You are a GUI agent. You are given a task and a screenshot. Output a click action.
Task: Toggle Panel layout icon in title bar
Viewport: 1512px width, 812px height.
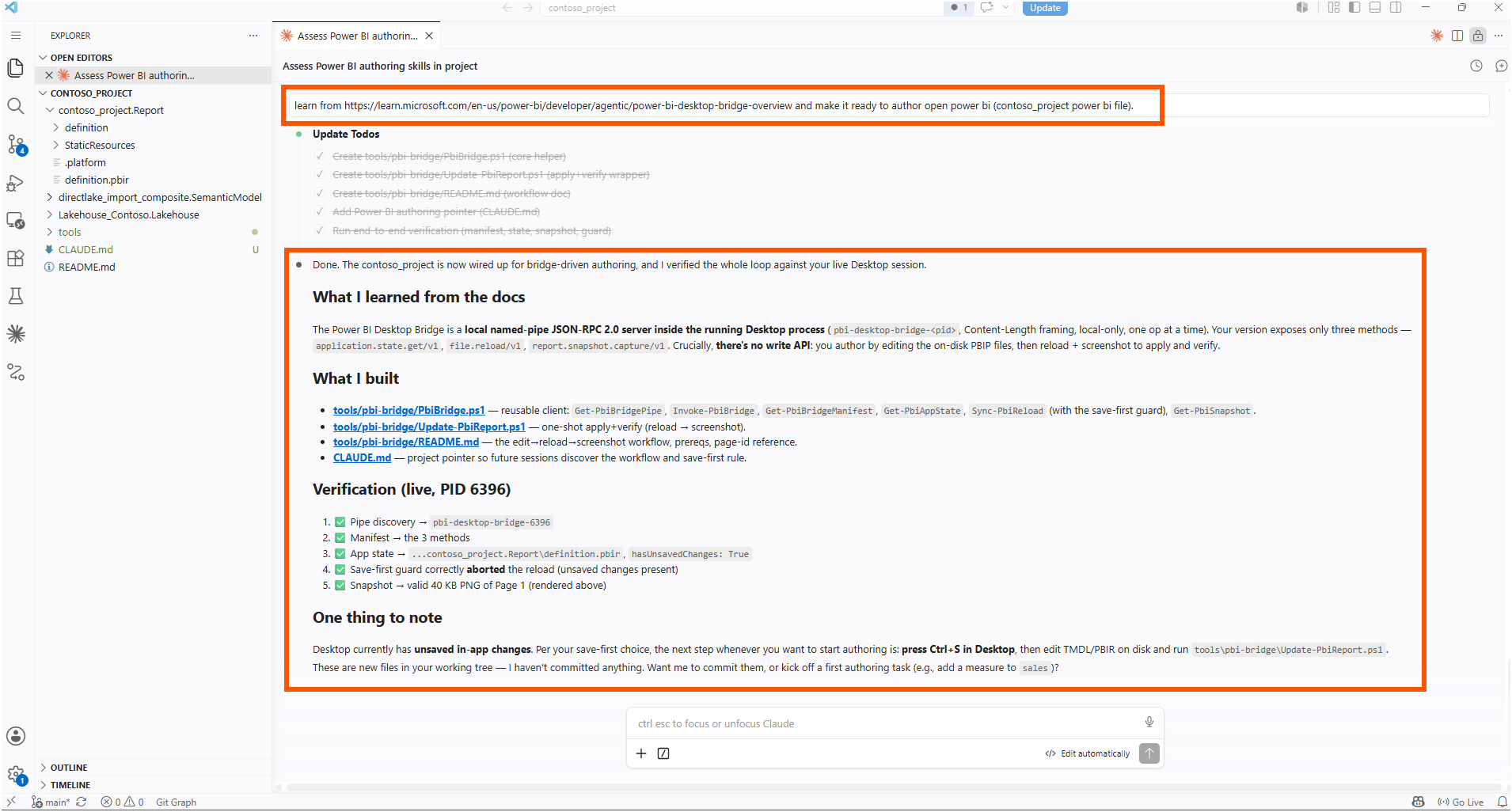tap(1375, 7)
